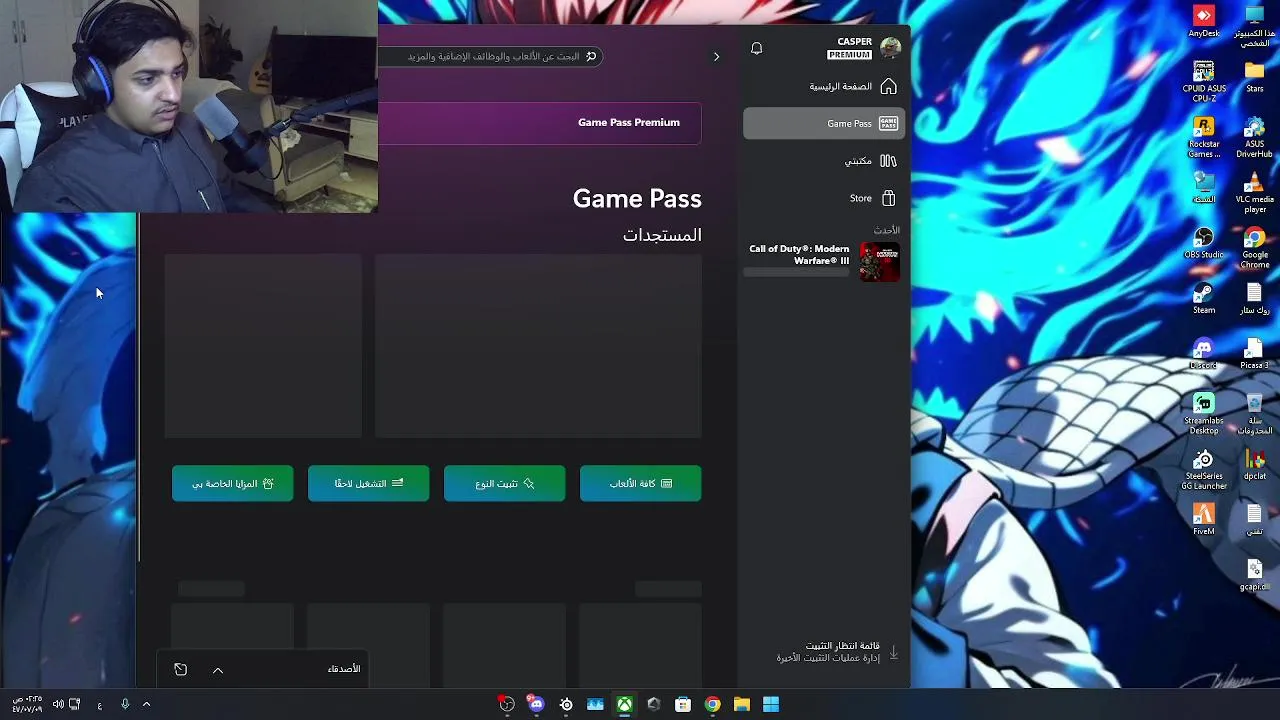
Task: Open Windows Start button
Action: point(771,705)
